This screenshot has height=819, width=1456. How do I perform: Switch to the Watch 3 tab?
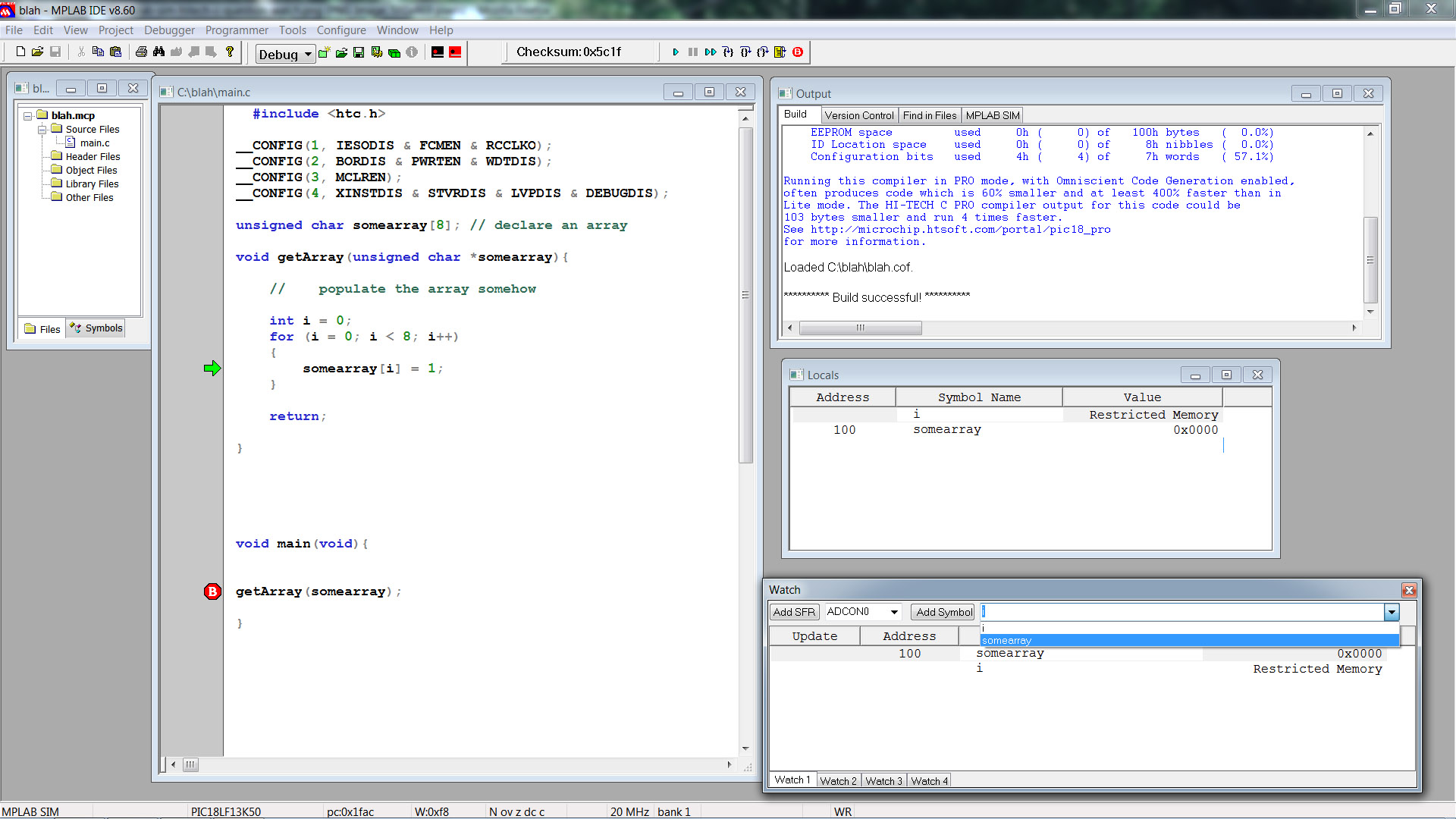coord(883,781)
